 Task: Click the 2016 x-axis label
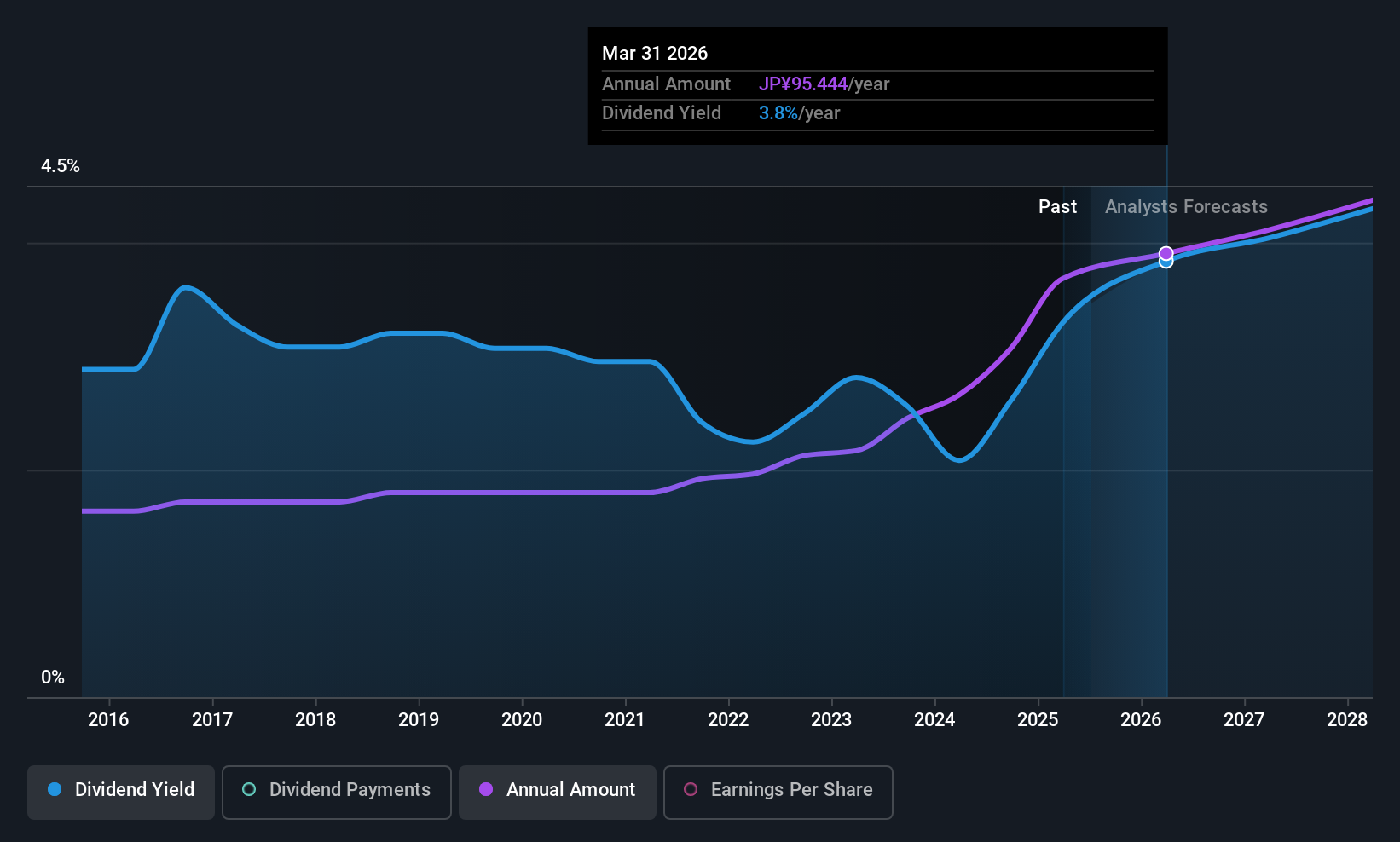[x=108, y=720]
